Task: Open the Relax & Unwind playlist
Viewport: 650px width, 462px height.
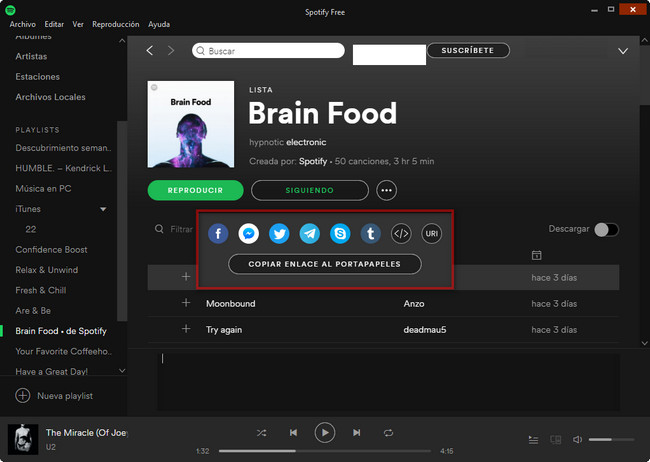Action: pyautogui.click(x=46, y=270)
